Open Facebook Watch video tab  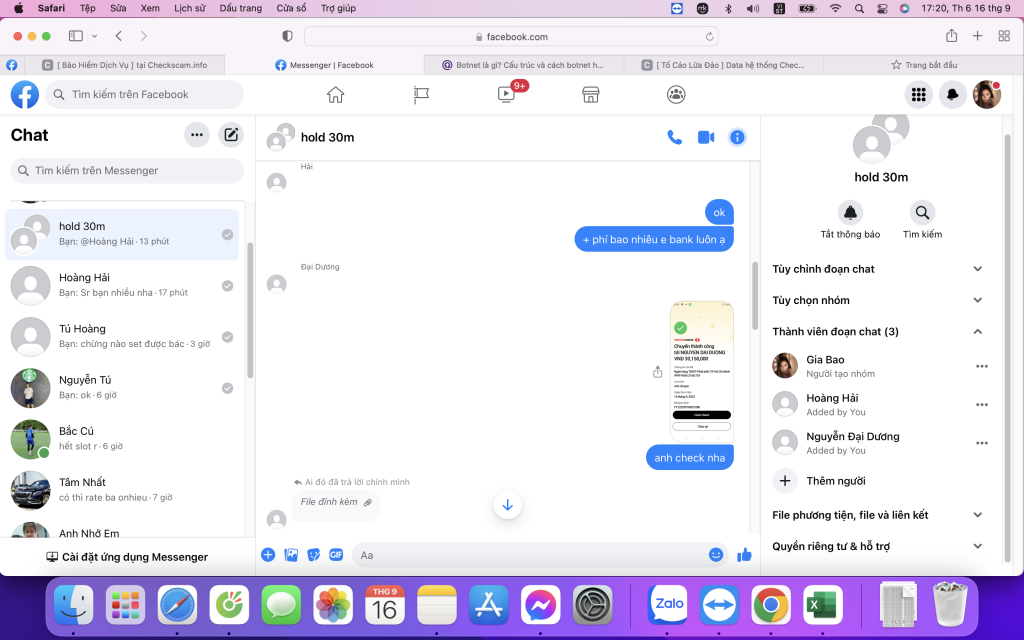pos(506,95)
